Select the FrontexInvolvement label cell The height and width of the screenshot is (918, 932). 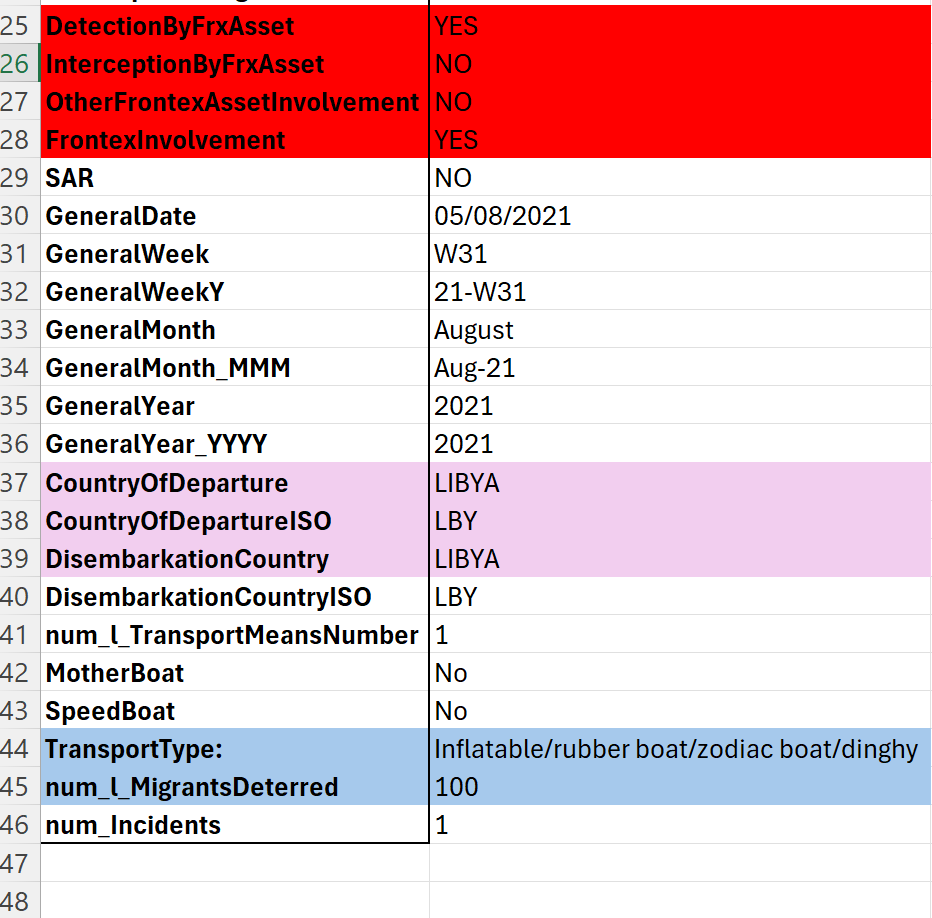pyautogui.click(x=165, y=140)
